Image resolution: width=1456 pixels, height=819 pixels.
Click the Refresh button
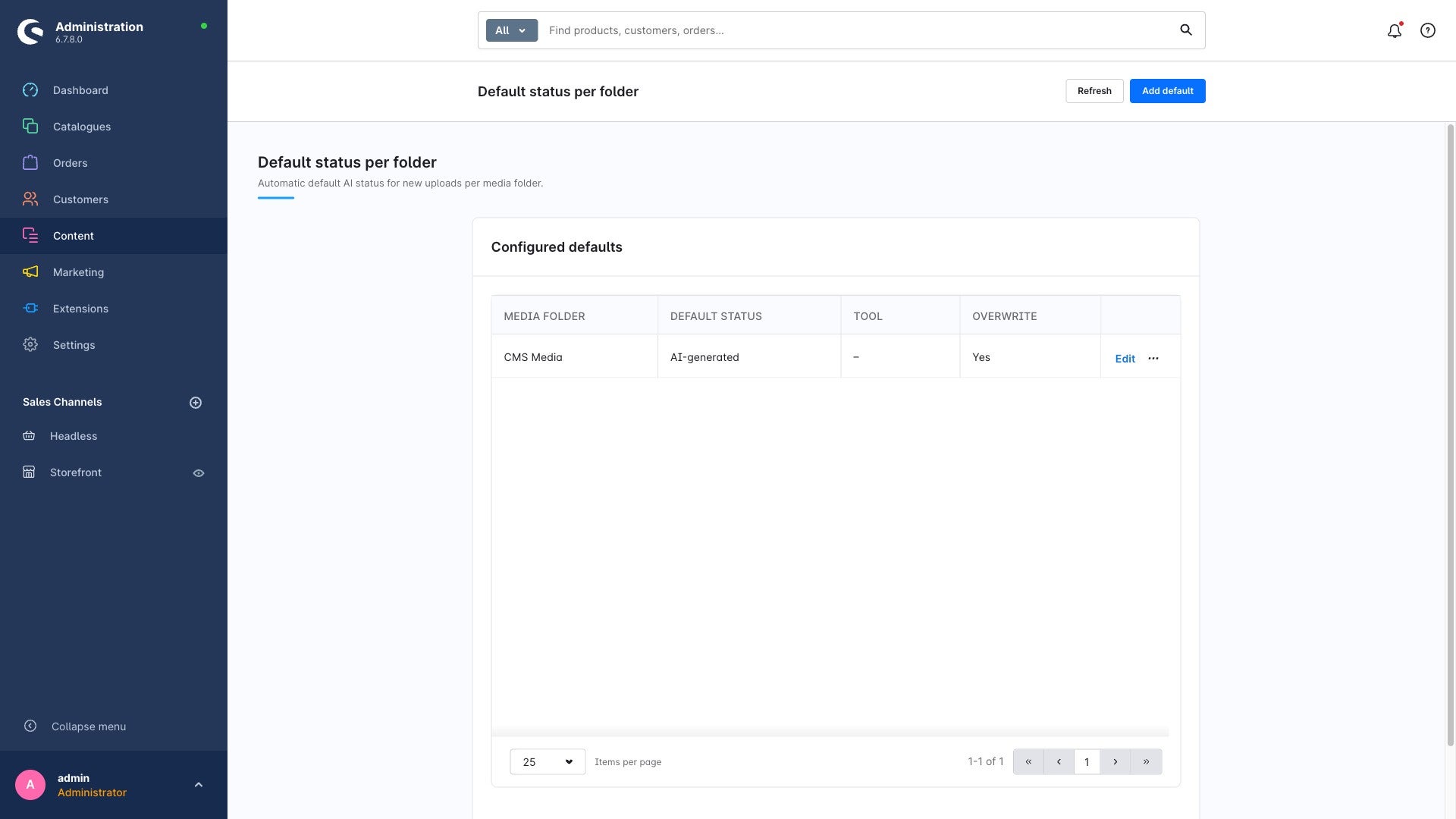click(x=1094, y=91)
